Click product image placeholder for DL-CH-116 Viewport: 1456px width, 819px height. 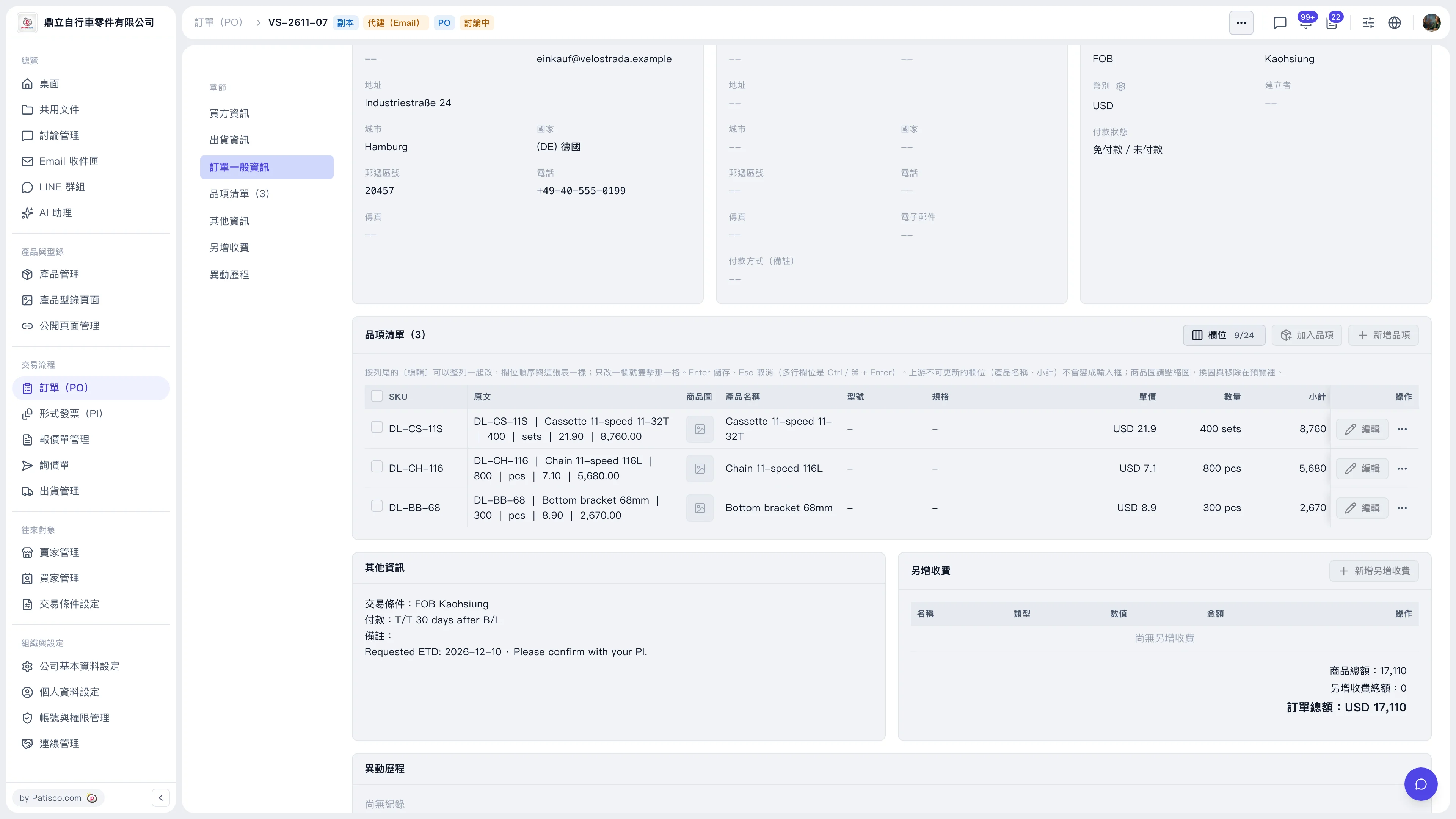tap(700, 469)
